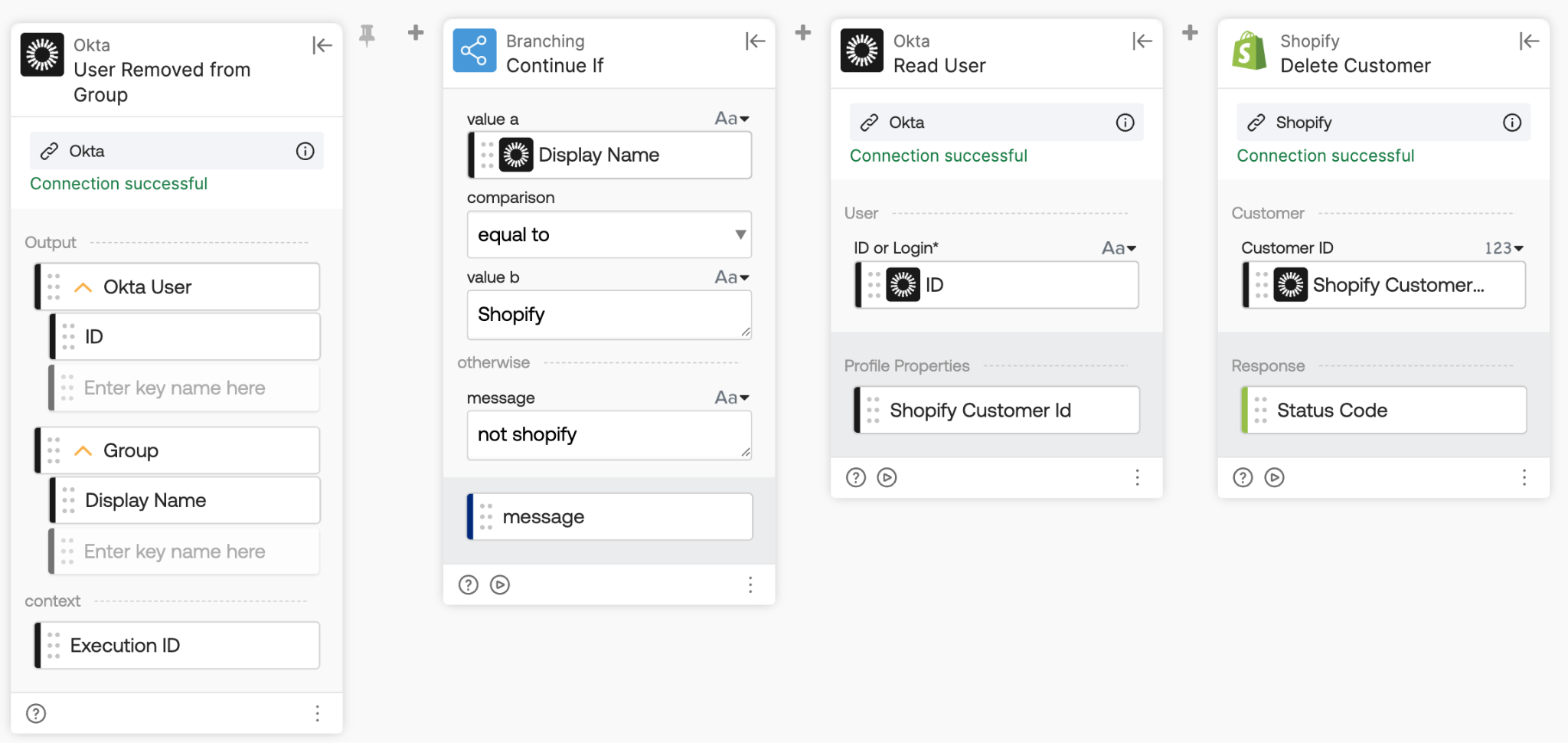Open Continue If card options menu

coord(750,584)
